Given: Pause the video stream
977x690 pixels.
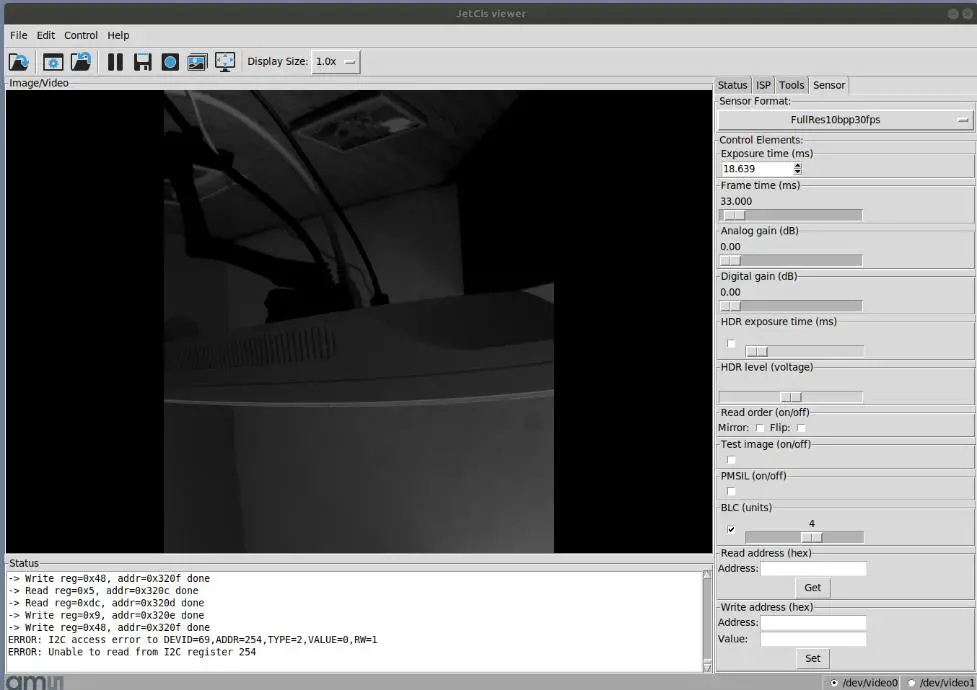Looking at the screenshot, I should click(115, 62).
